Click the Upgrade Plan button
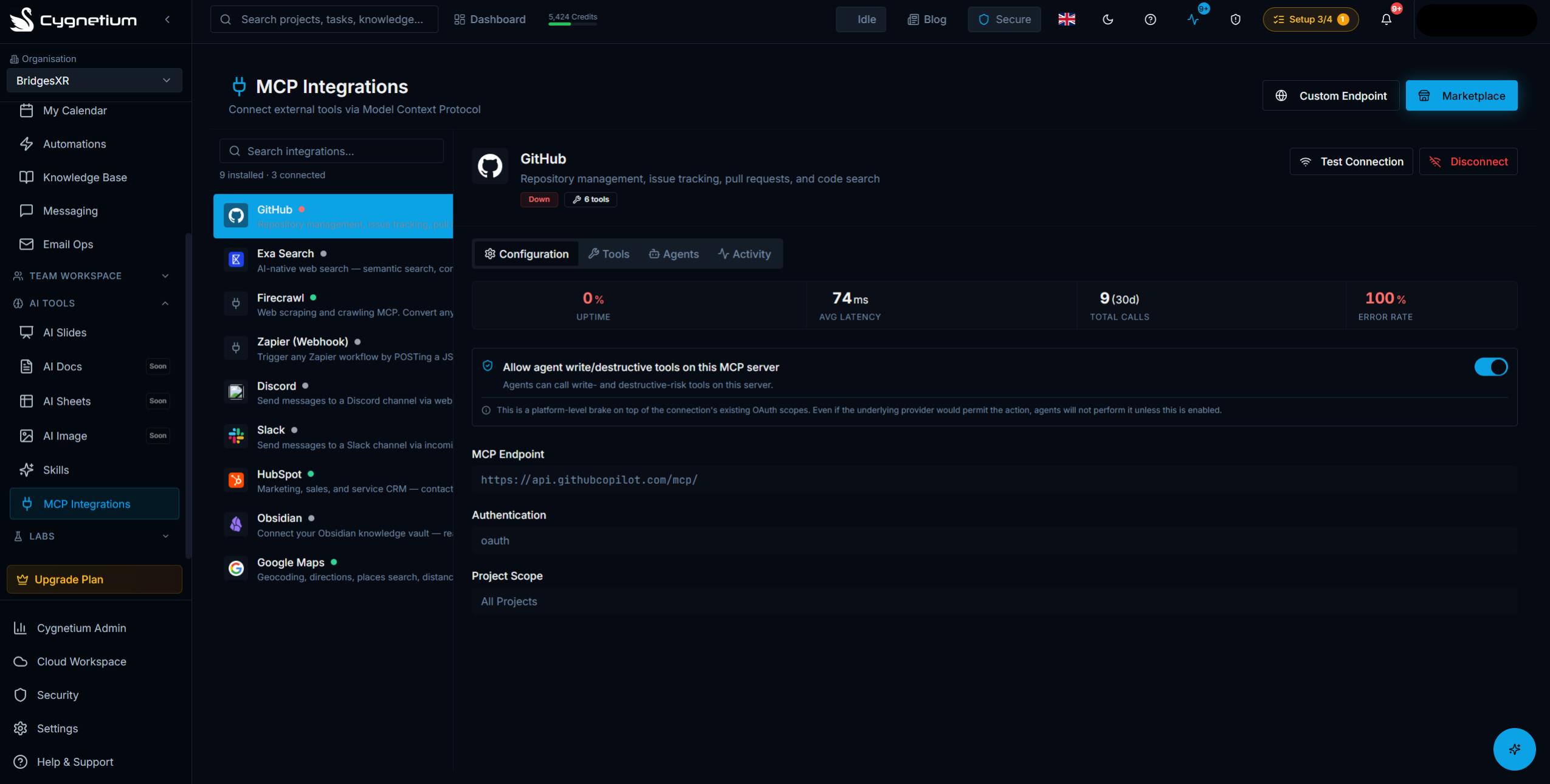Image resolution: width=1550 pixels, height=784 pixels. coord(94,579)
